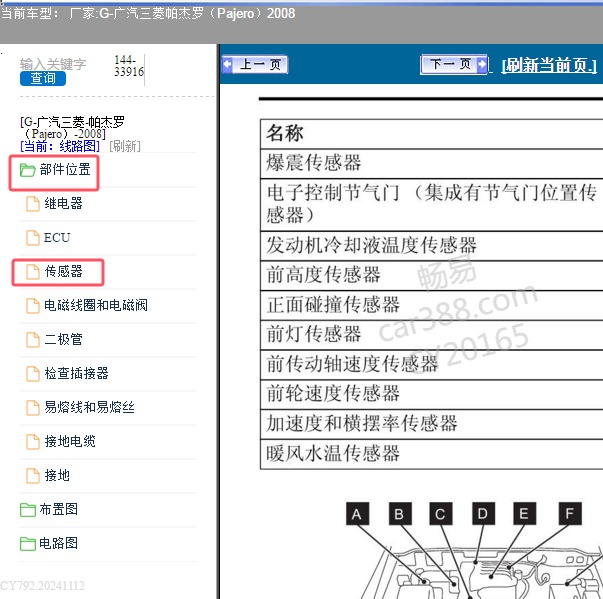Click the document icon next to 传感器

point(33,271)
